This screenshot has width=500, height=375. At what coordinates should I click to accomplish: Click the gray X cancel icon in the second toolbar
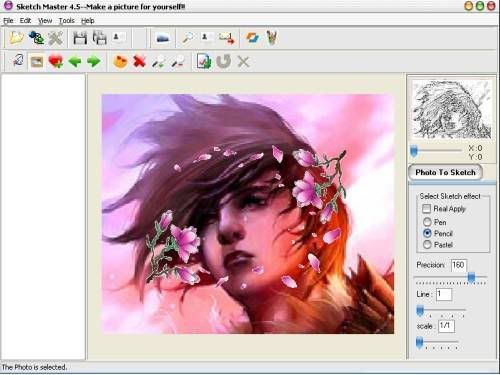click(244, 62)
